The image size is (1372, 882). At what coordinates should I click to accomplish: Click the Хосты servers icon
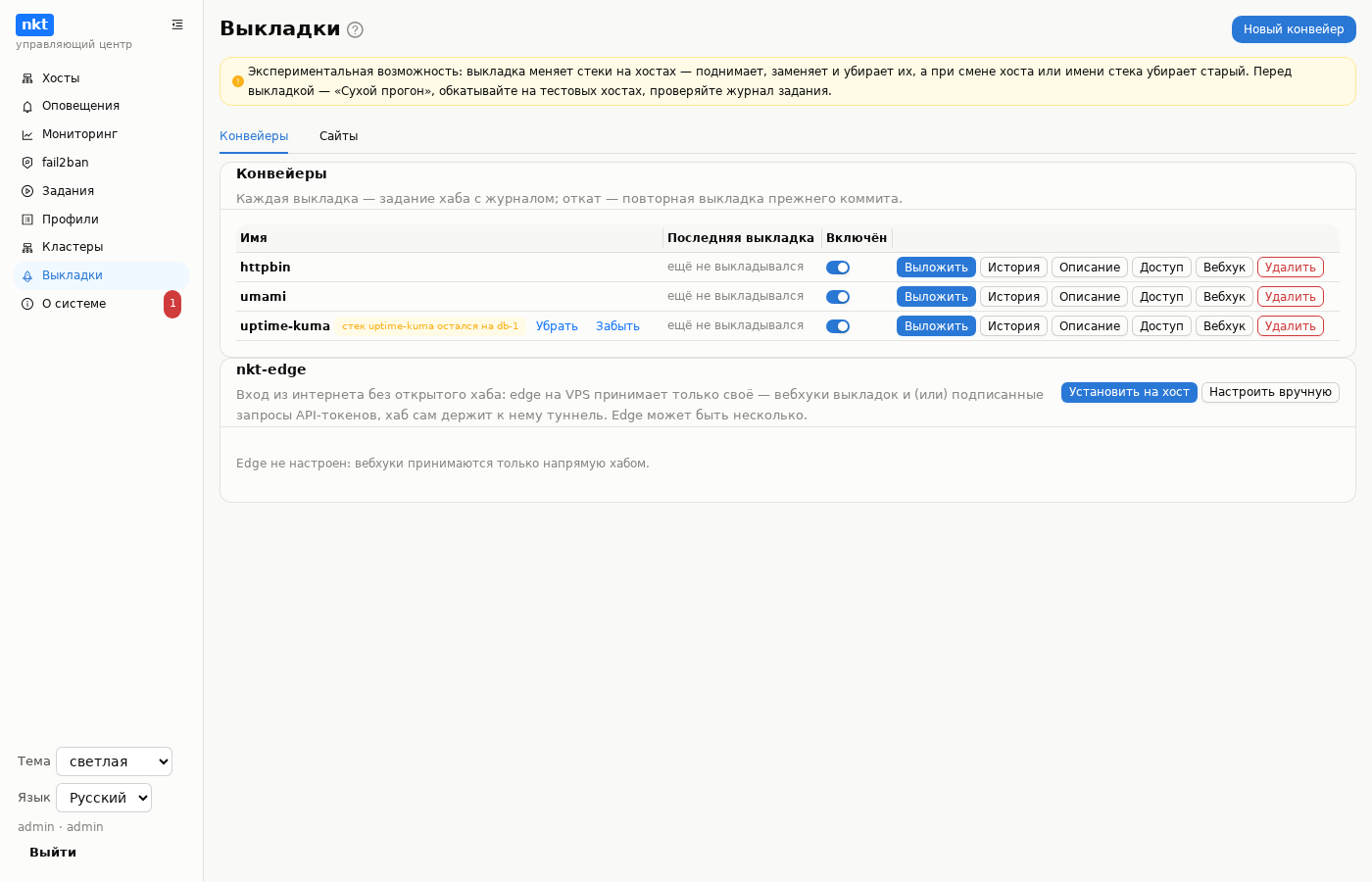[27, 78]
